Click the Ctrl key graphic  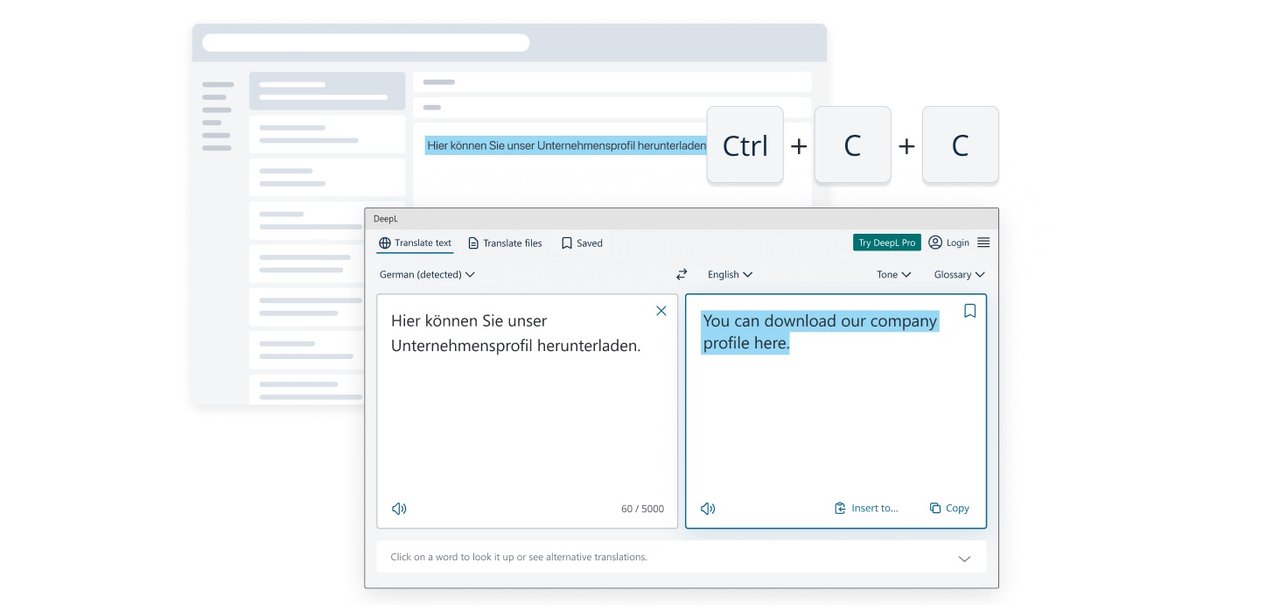click(745, 145)
